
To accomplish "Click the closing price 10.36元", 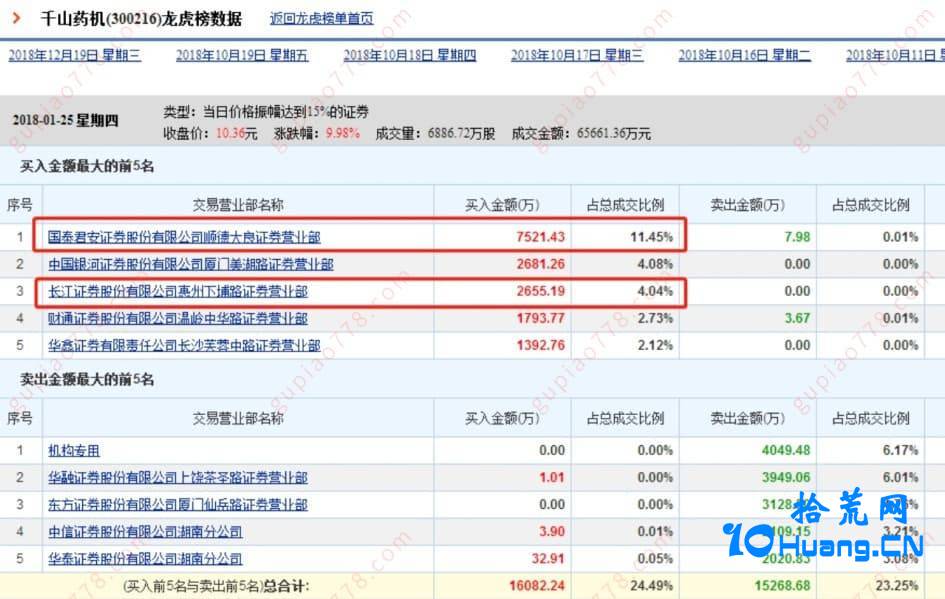I will point(236,133).
